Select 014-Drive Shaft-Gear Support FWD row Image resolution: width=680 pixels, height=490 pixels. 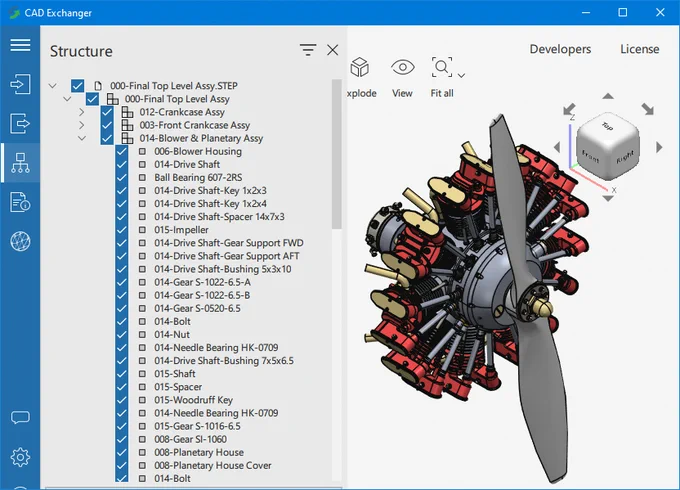[229, 243]
